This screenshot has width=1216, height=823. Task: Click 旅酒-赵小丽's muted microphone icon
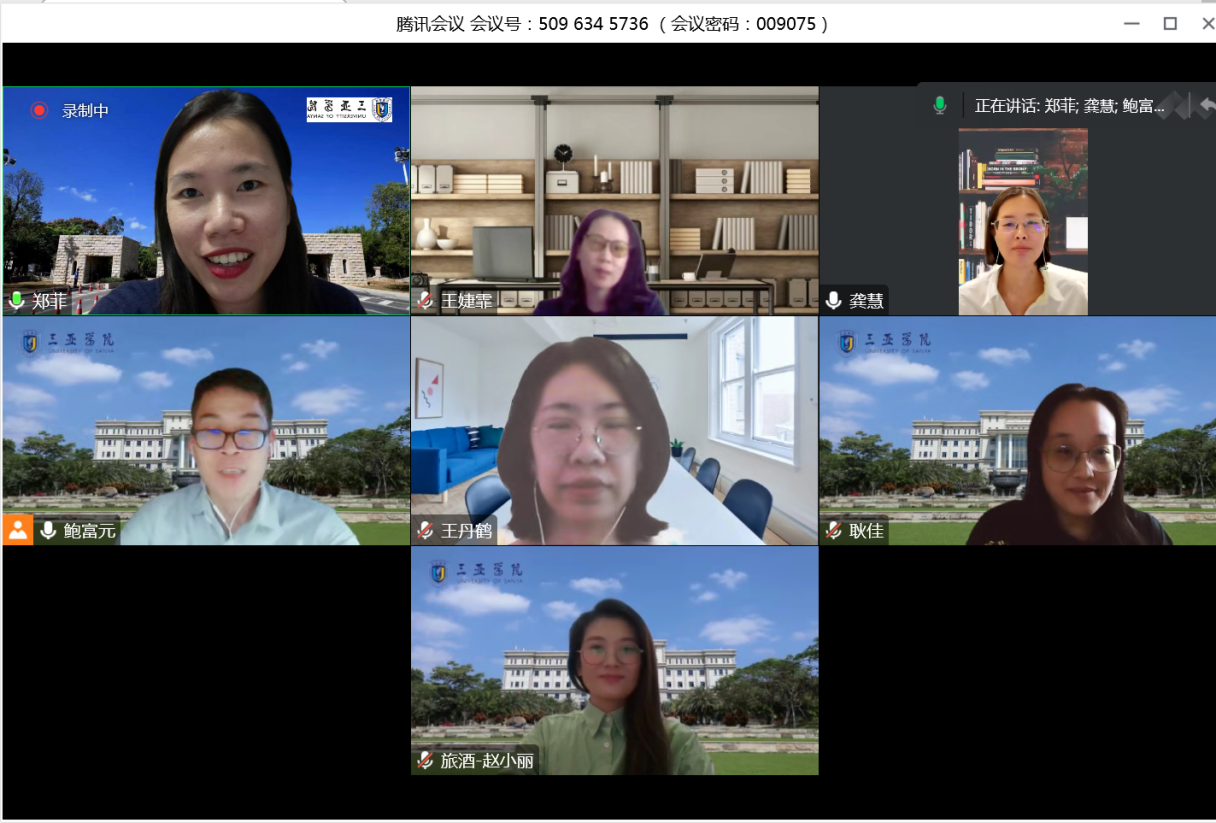[425, 761]
